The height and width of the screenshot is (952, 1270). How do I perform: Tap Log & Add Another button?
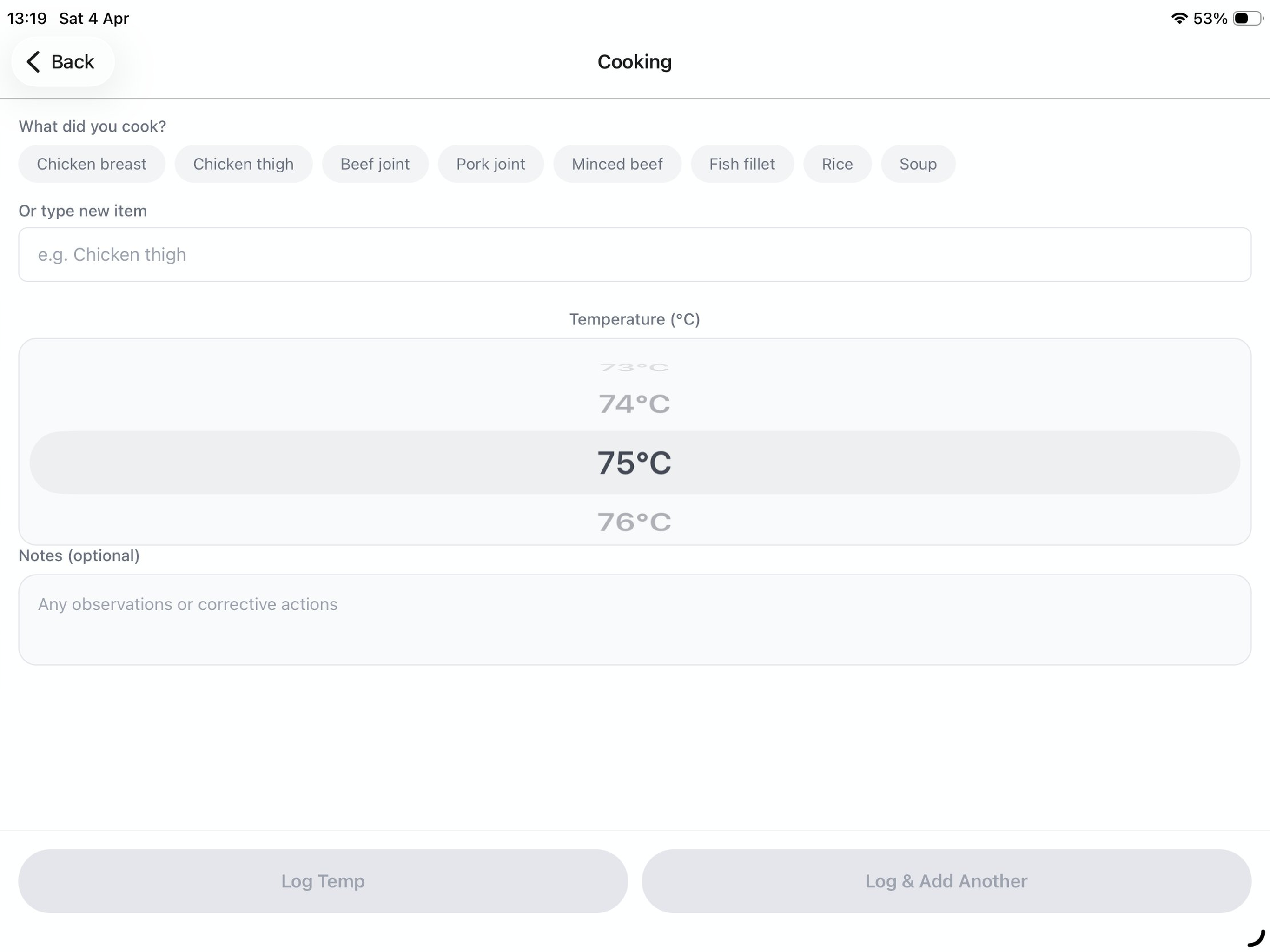coord(947,881)
